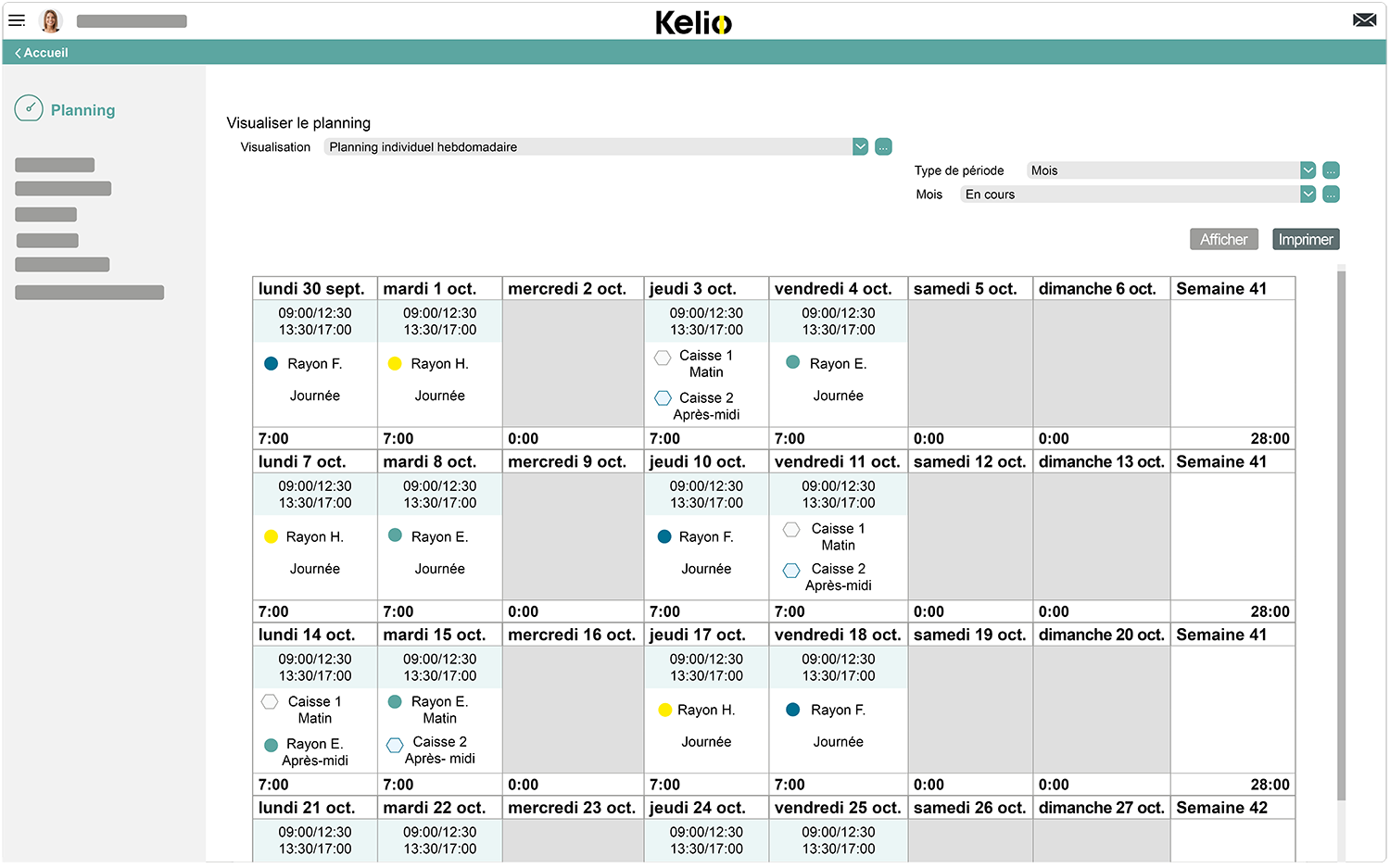Click the yellow dot beside Rayon H. on lundi 7 oct.
The image size is (1390, 868).
coord(271,536)
